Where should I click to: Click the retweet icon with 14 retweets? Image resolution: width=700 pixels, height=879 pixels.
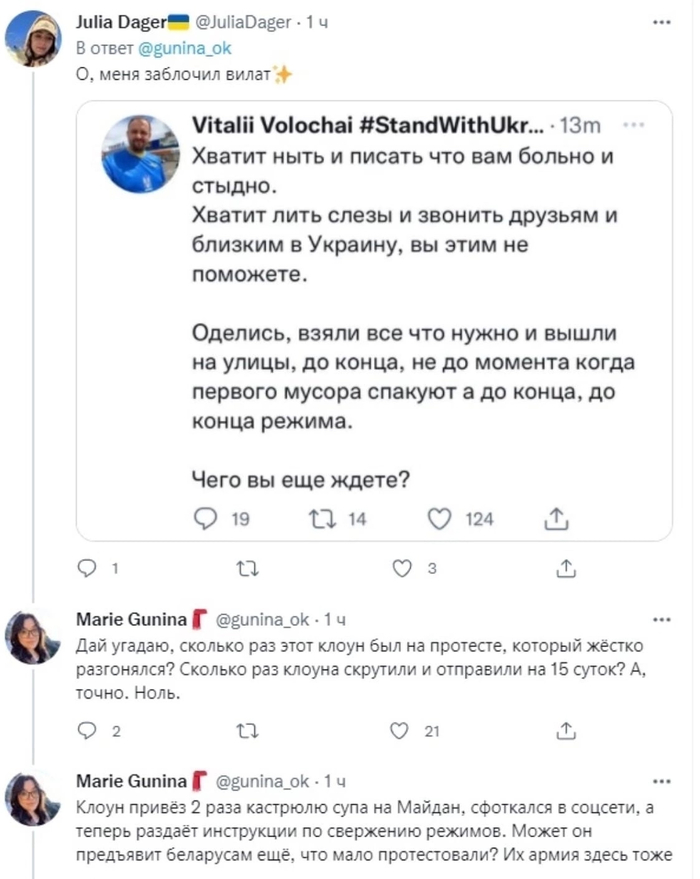point(322,518)
